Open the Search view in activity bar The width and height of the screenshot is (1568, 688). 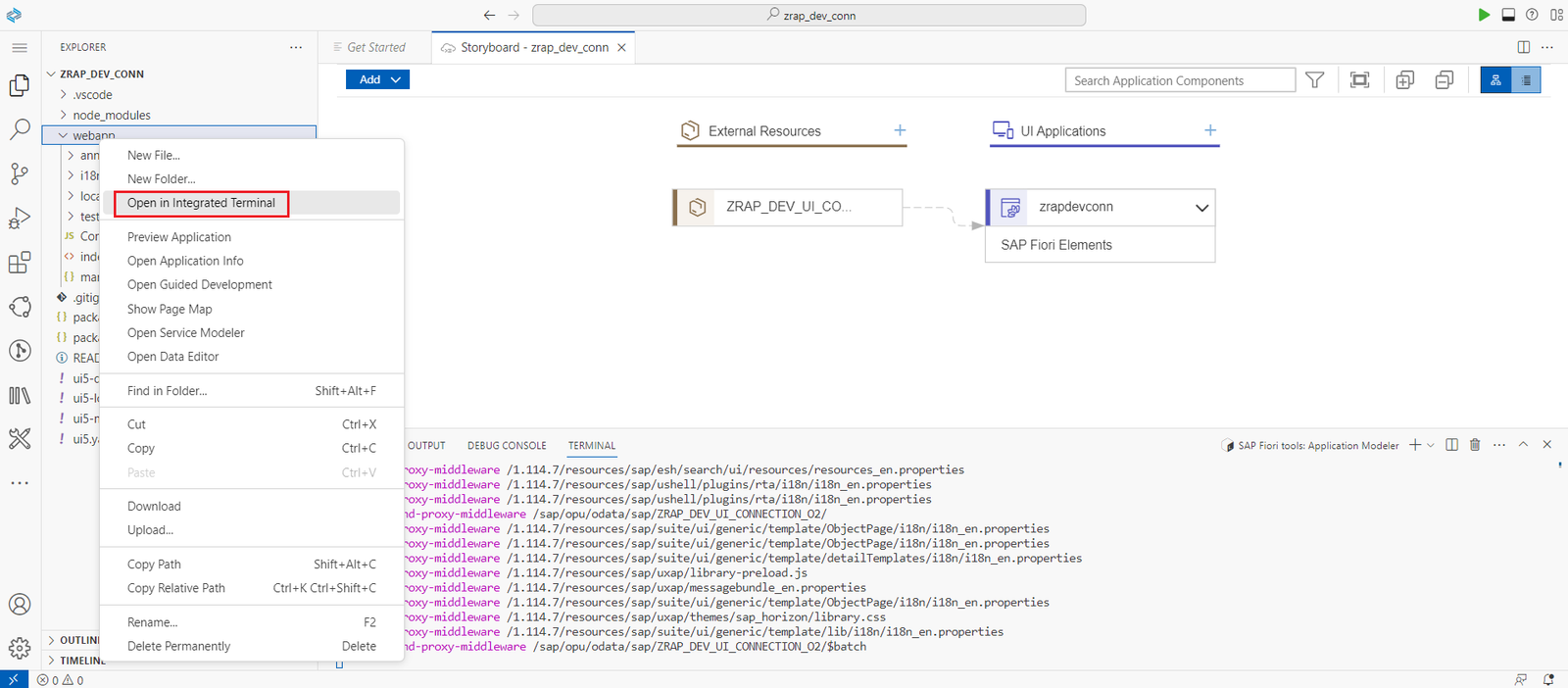(20, 129)
